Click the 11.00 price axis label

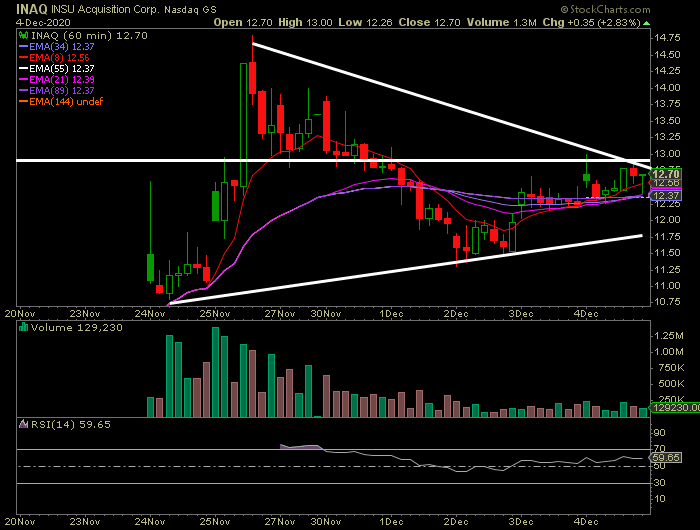tap(667, 286)
